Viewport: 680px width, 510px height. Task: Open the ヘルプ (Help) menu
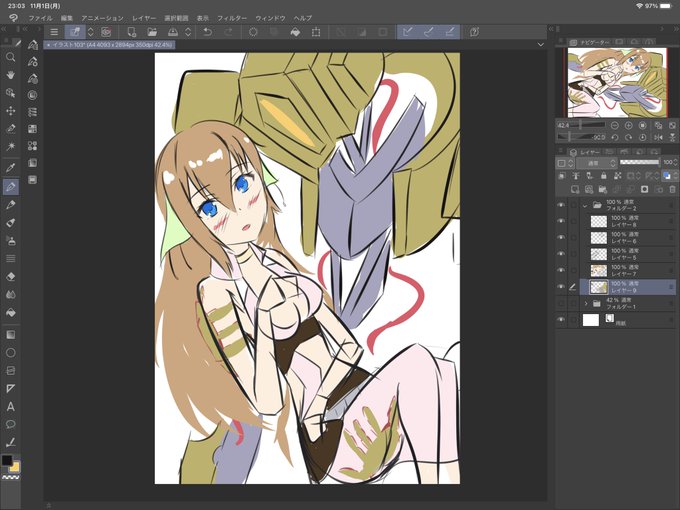coord(303,18)
